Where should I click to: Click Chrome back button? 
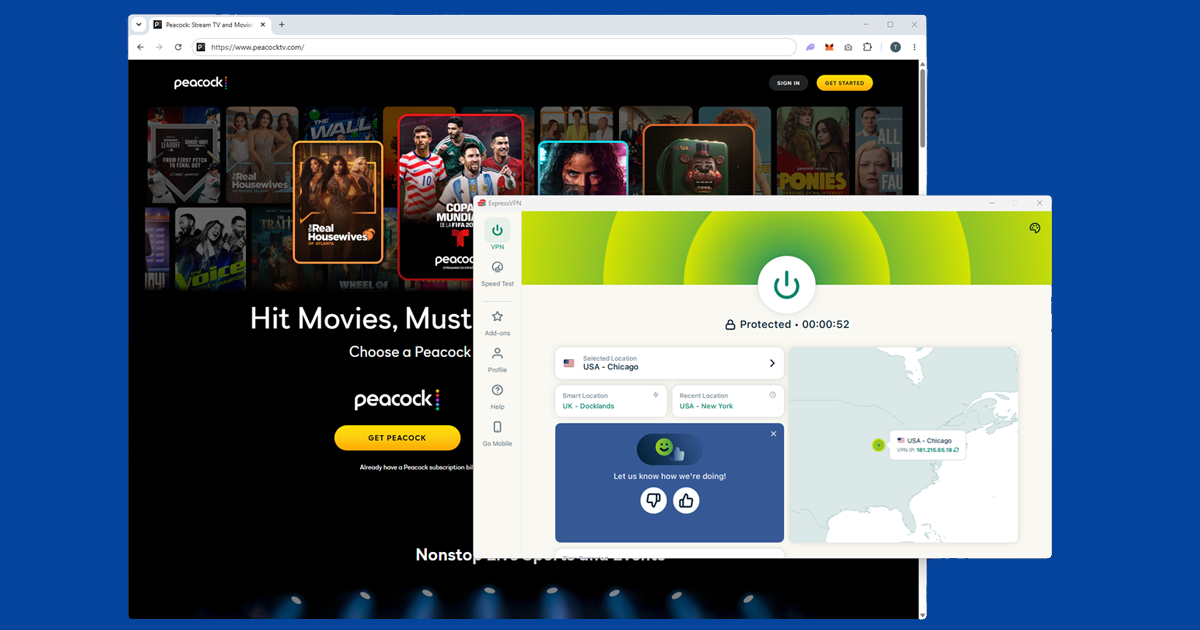pos(140,47)
